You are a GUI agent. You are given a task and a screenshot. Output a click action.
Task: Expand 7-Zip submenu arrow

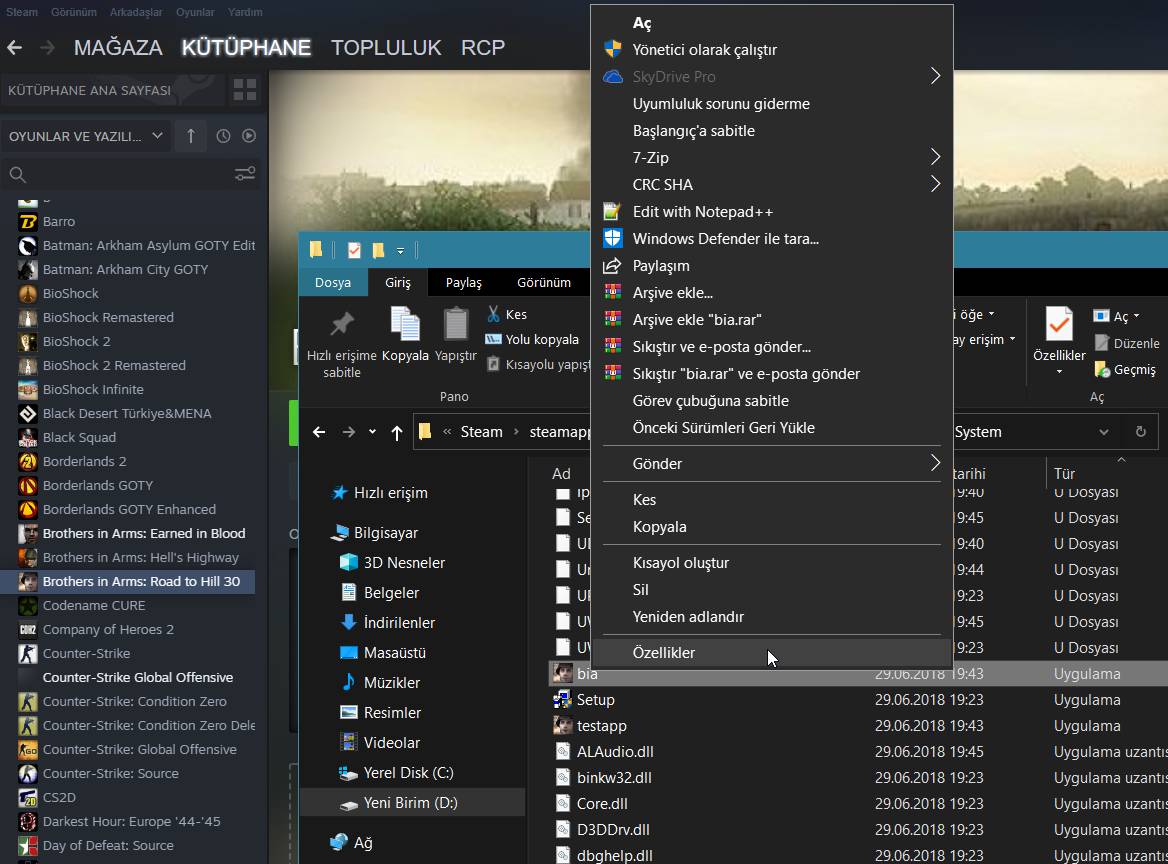point(935,157)
